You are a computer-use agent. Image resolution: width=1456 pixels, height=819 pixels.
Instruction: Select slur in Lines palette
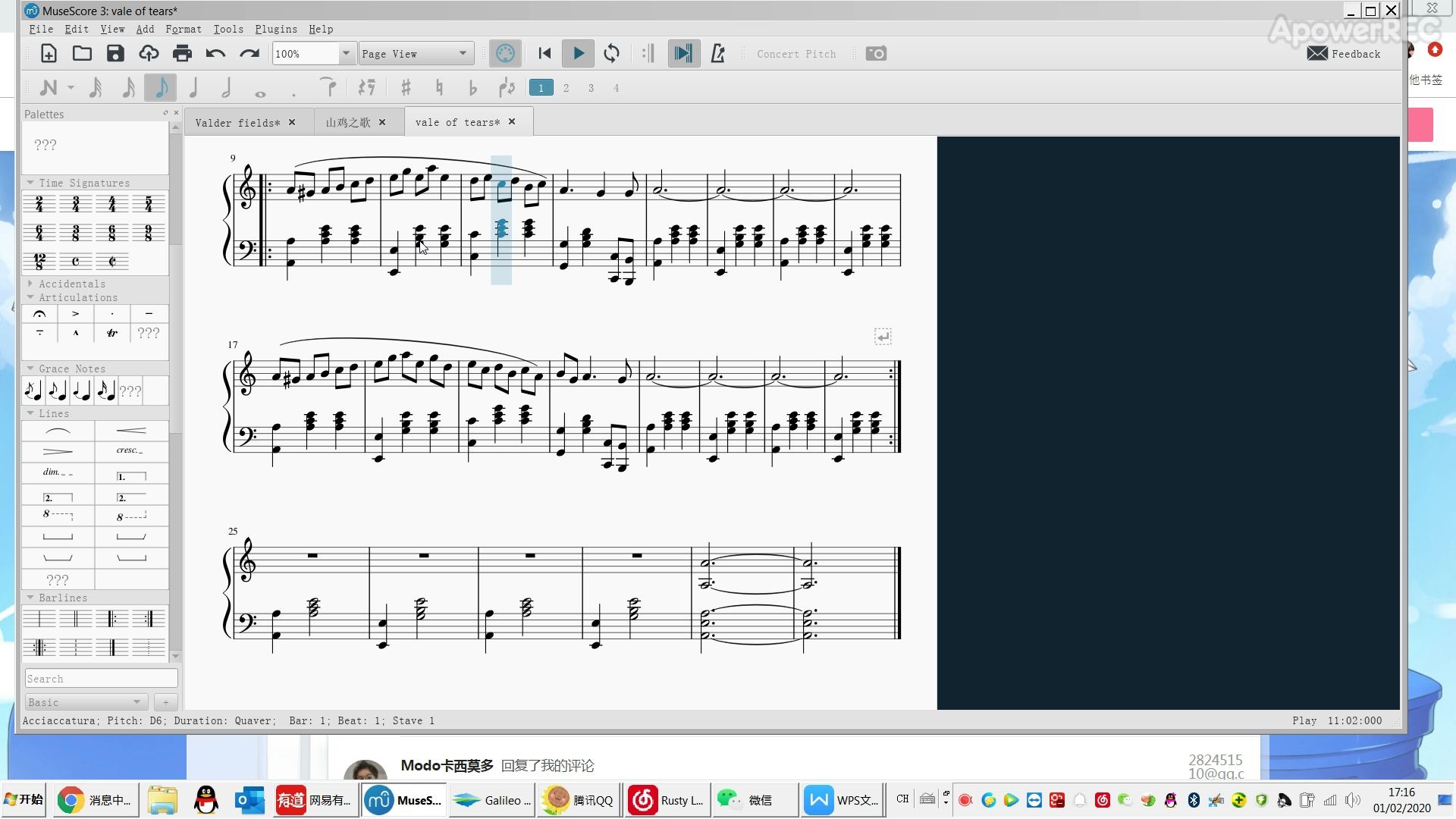coord(58,431)
